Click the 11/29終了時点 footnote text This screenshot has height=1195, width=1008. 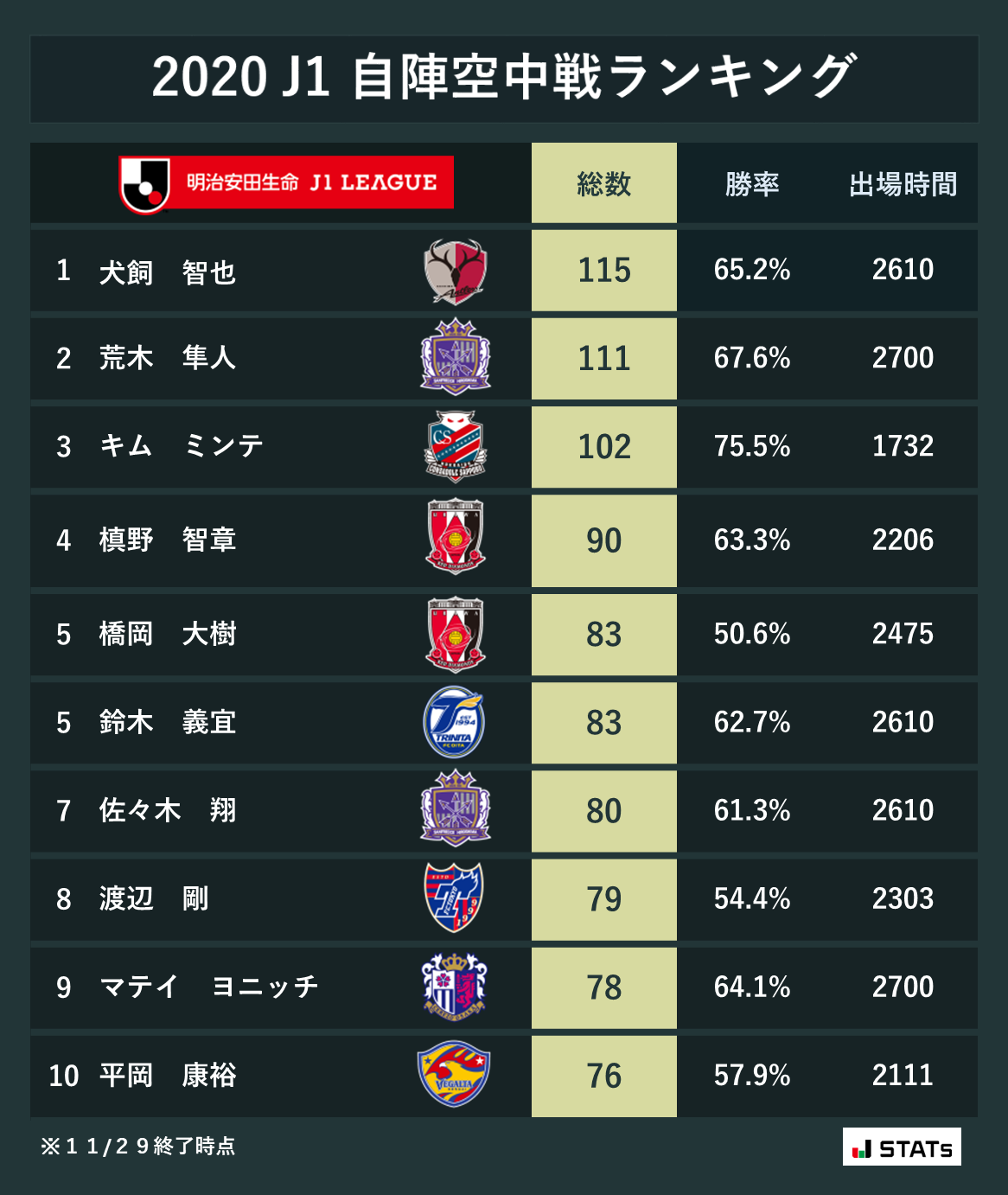click(138, 1147)
